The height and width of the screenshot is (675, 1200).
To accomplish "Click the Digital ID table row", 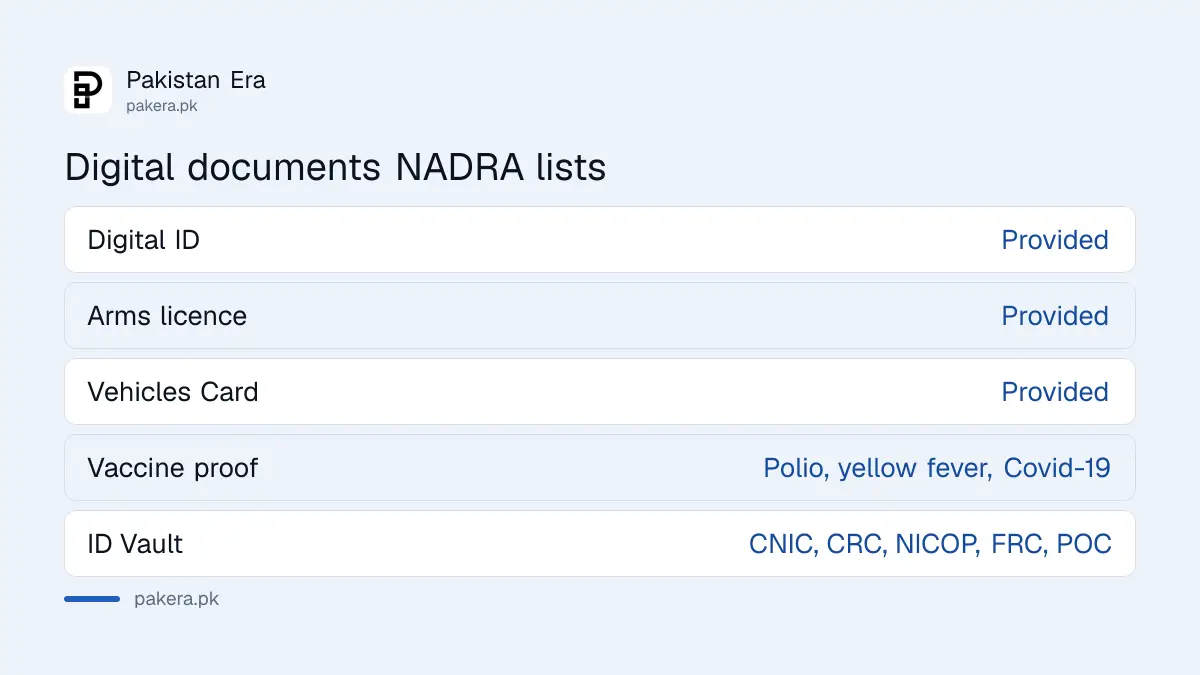I will (600, 240).
